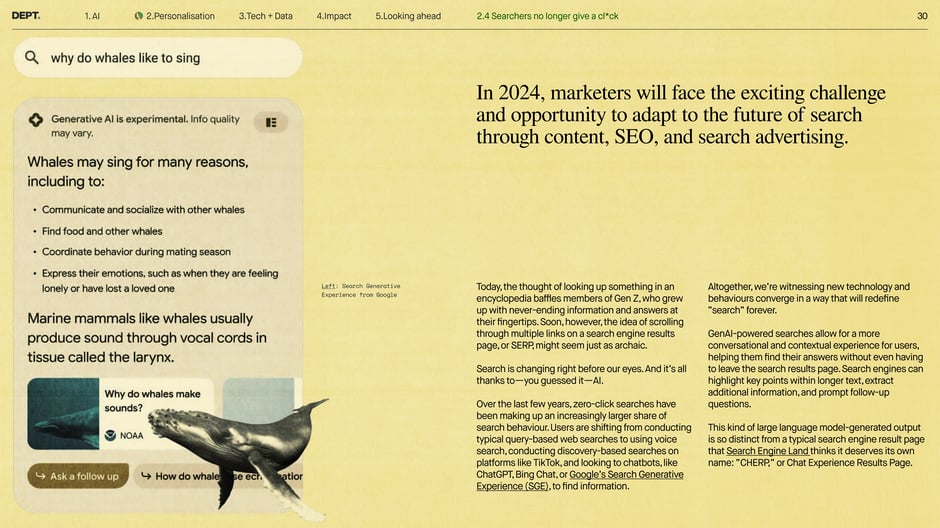Open the 2. Personalisation section
Screen dimensions: 940x528
(174, 16)
